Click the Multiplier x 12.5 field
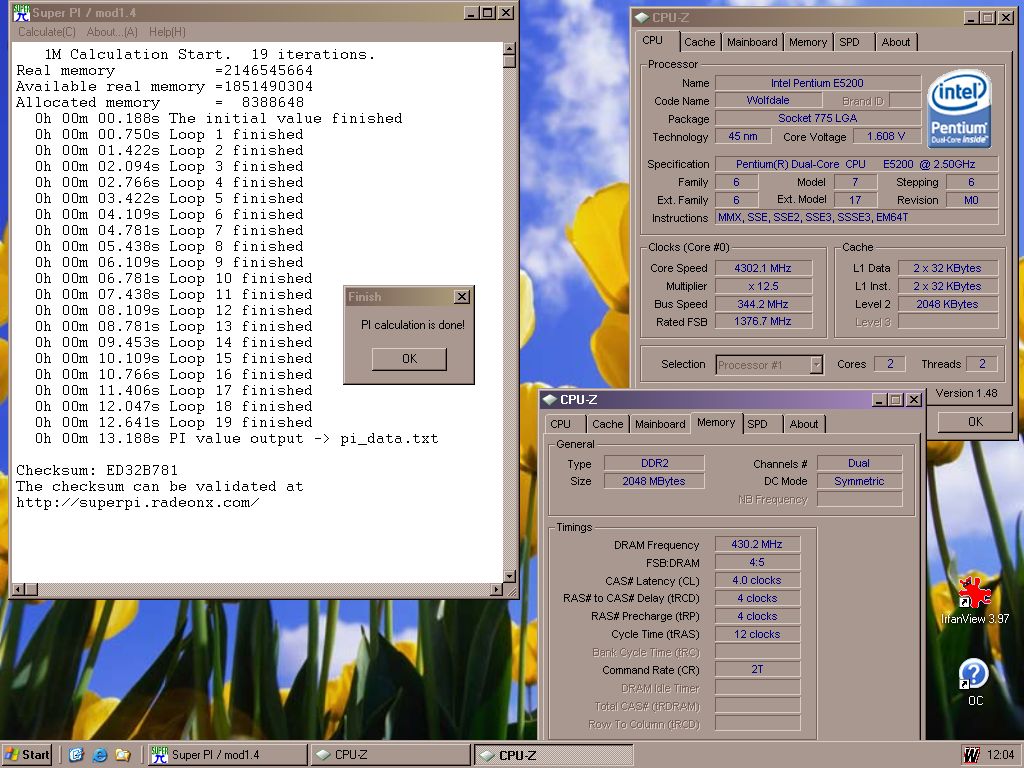1024x768 pixels. 763,286
